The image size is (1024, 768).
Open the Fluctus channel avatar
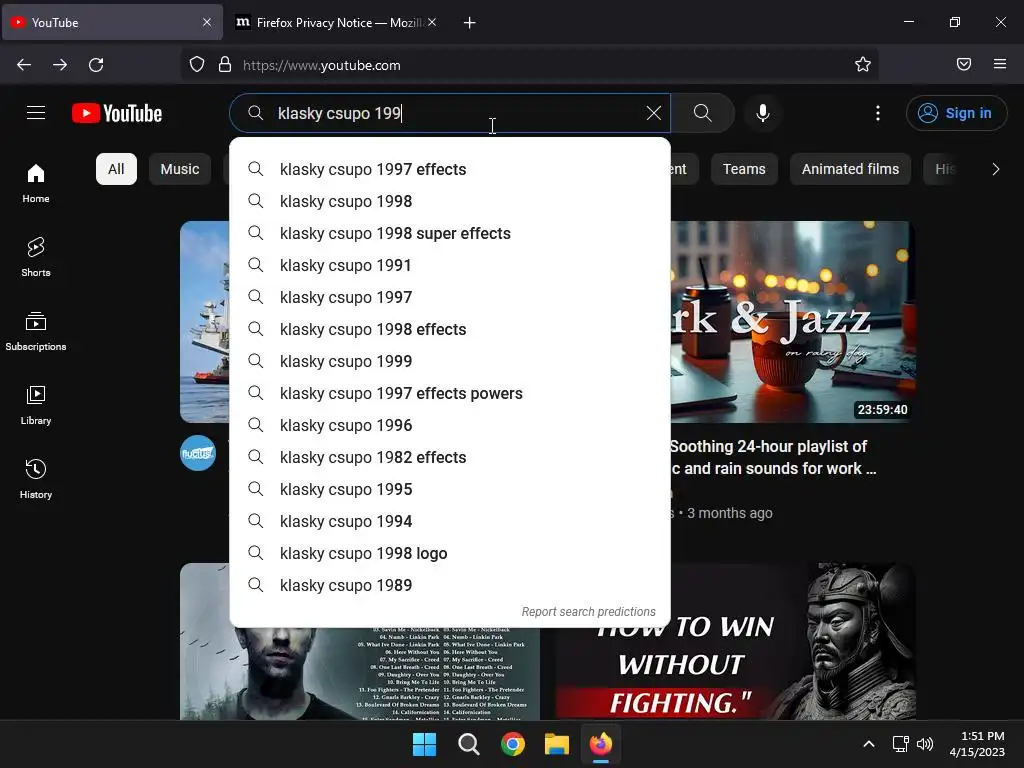point(198,453)
